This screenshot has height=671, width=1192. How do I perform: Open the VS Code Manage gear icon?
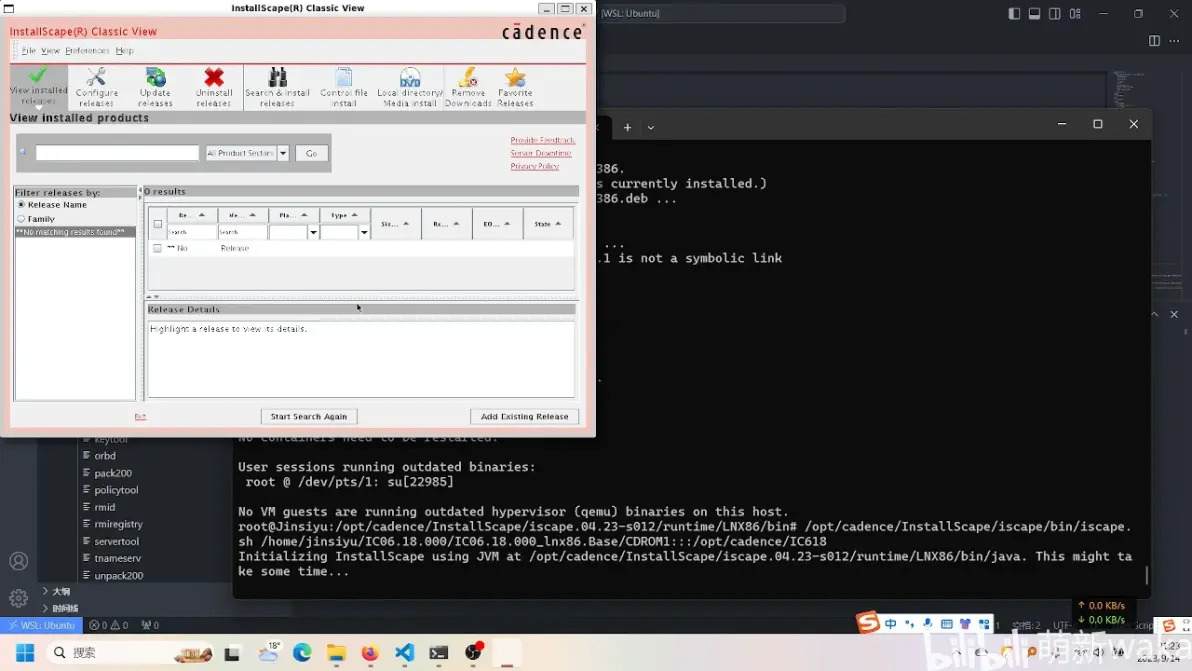pos(18,598)
